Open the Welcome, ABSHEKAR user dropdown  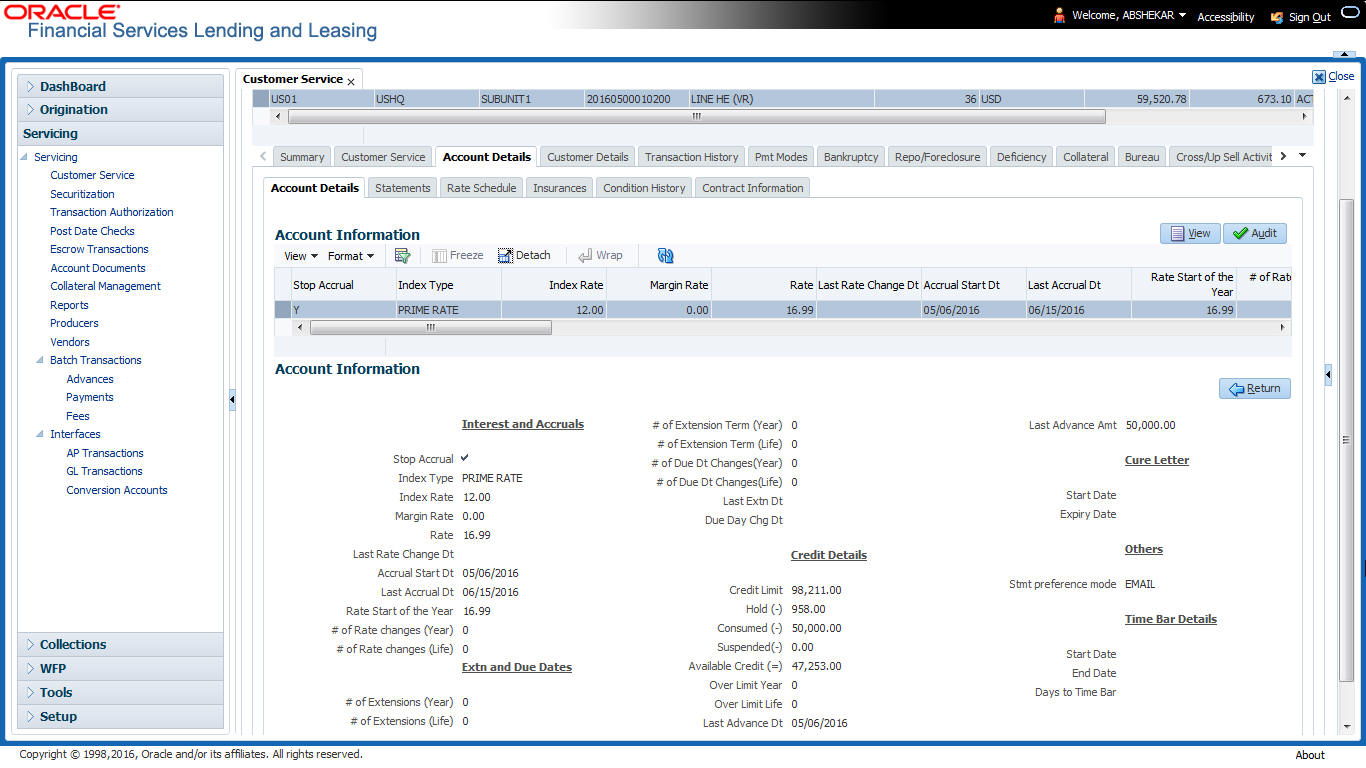[1129, 16]
